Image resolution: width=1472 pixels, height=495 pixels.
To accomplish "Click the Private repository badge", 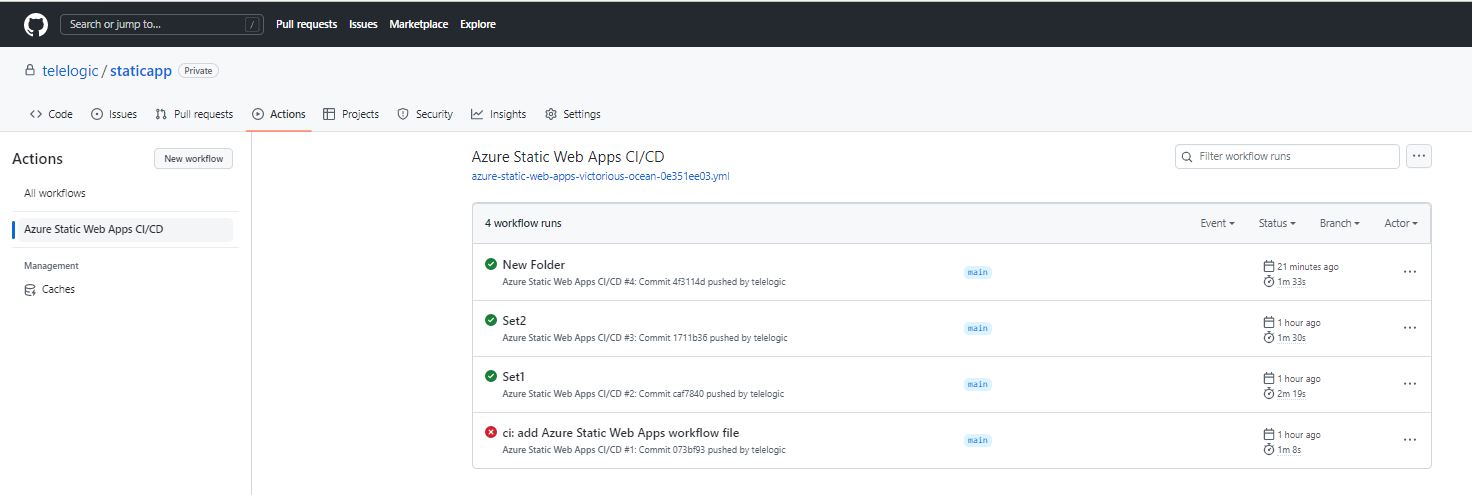I will (x=198, y=71).
